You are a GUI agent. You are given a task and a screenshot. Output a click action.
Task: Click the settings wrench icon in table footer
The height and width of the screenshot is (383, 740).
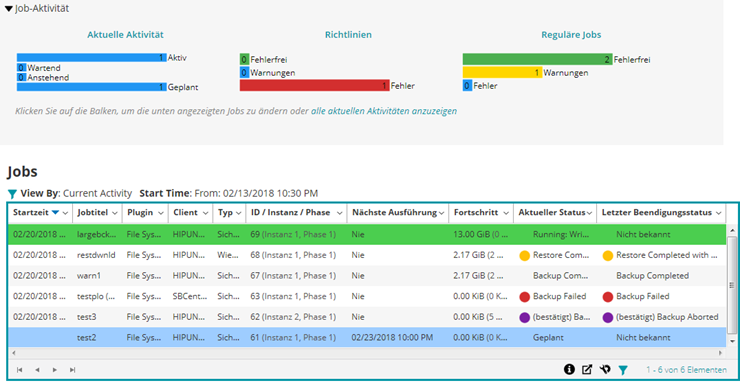[x=605, y=369]
